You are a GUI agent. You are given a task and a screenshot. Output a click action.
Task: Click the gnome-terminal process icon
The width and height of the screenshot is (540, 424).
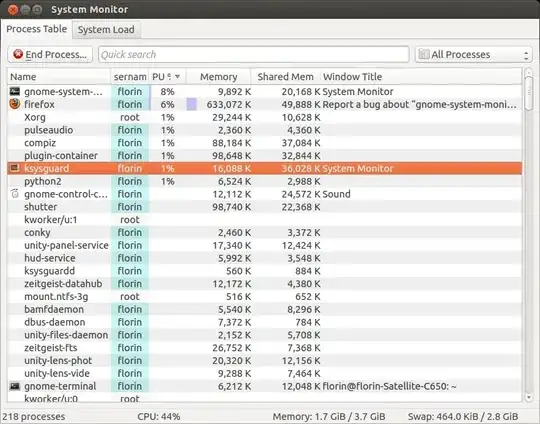point(15,386)
